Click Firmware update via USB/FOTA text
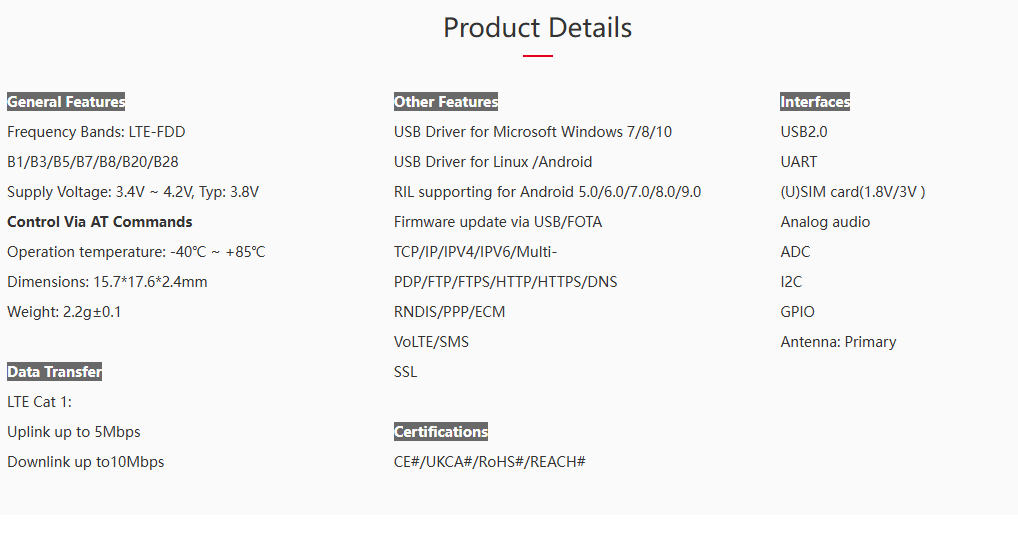Viewport: 1018px width, 541px height. 498,222
